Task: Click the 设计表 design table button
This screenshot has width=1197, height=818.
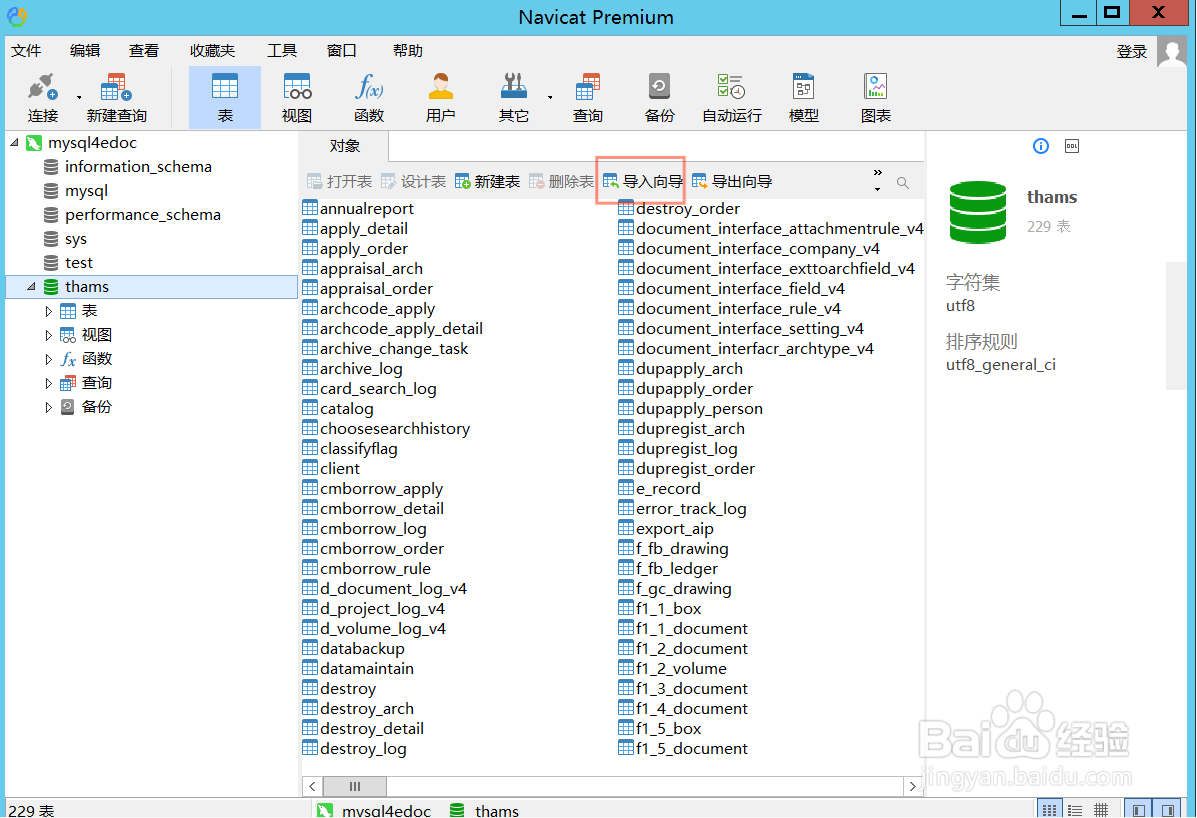Action: pyautogui.click(x=413, y=182)
